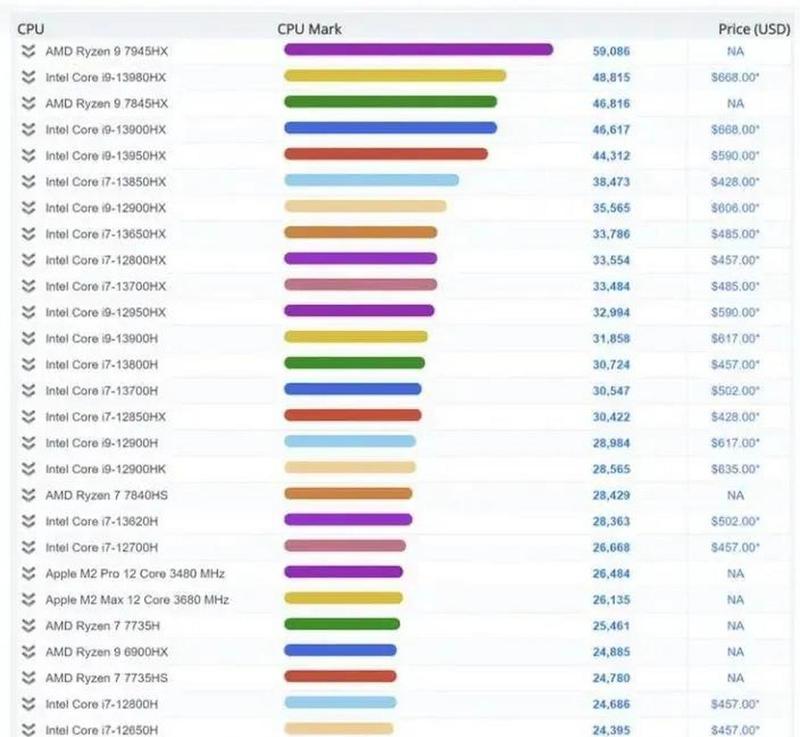800x737 pixels.
Task: Open the $457.00 price for Intel Core i7-12700H
Action: 735,547
